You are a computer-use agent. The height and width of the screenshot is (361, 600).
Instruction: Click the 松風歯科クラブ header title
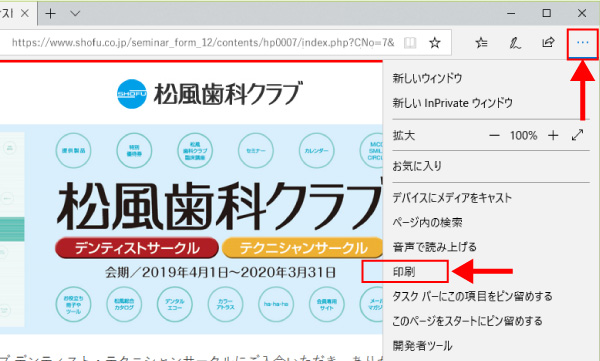227,94
